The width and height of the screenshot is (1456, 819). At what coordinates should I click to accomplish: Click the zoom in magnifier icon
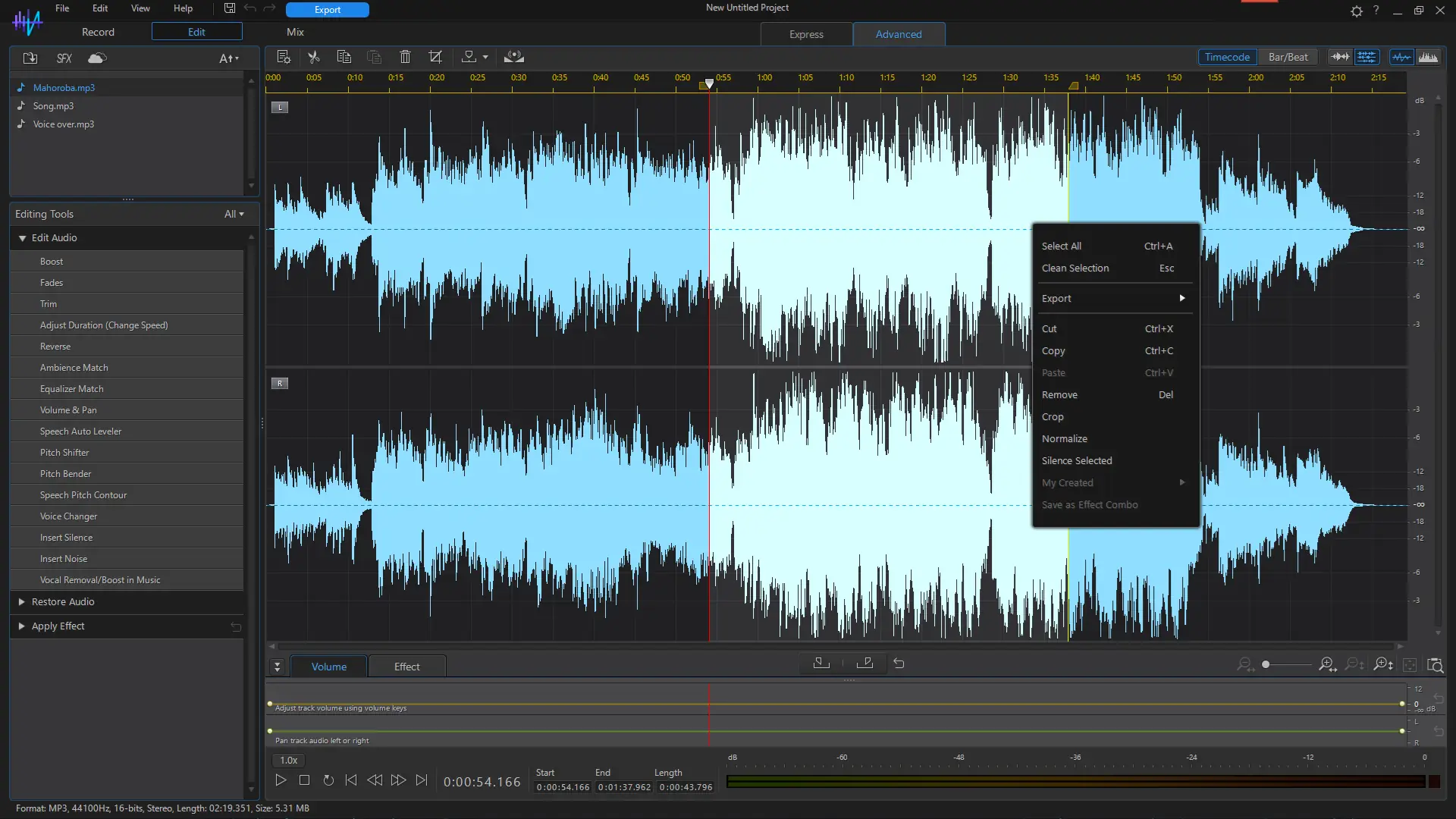(1326, 665)
